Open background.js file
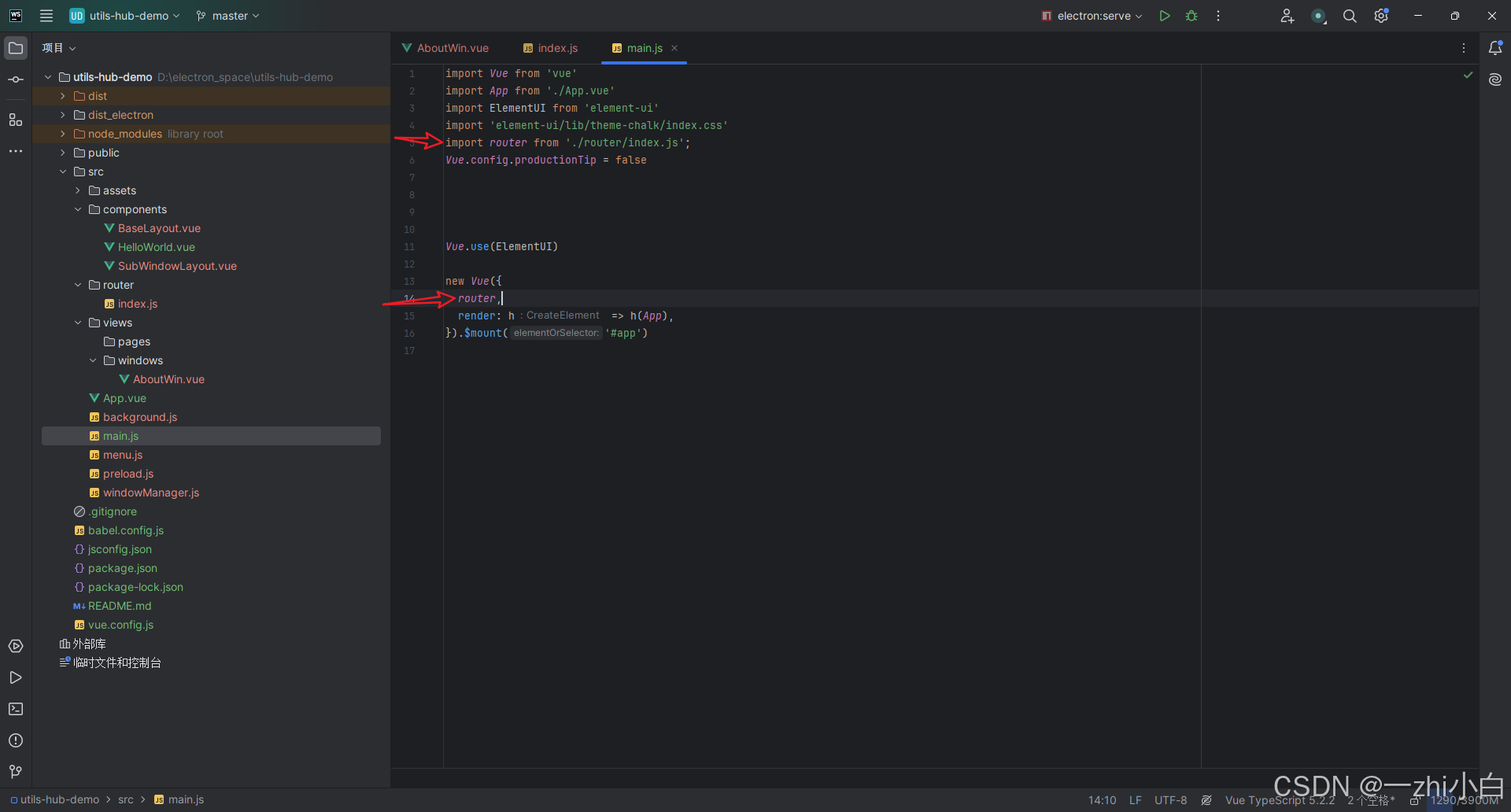Screen dimensions: 1511x812 140,417
